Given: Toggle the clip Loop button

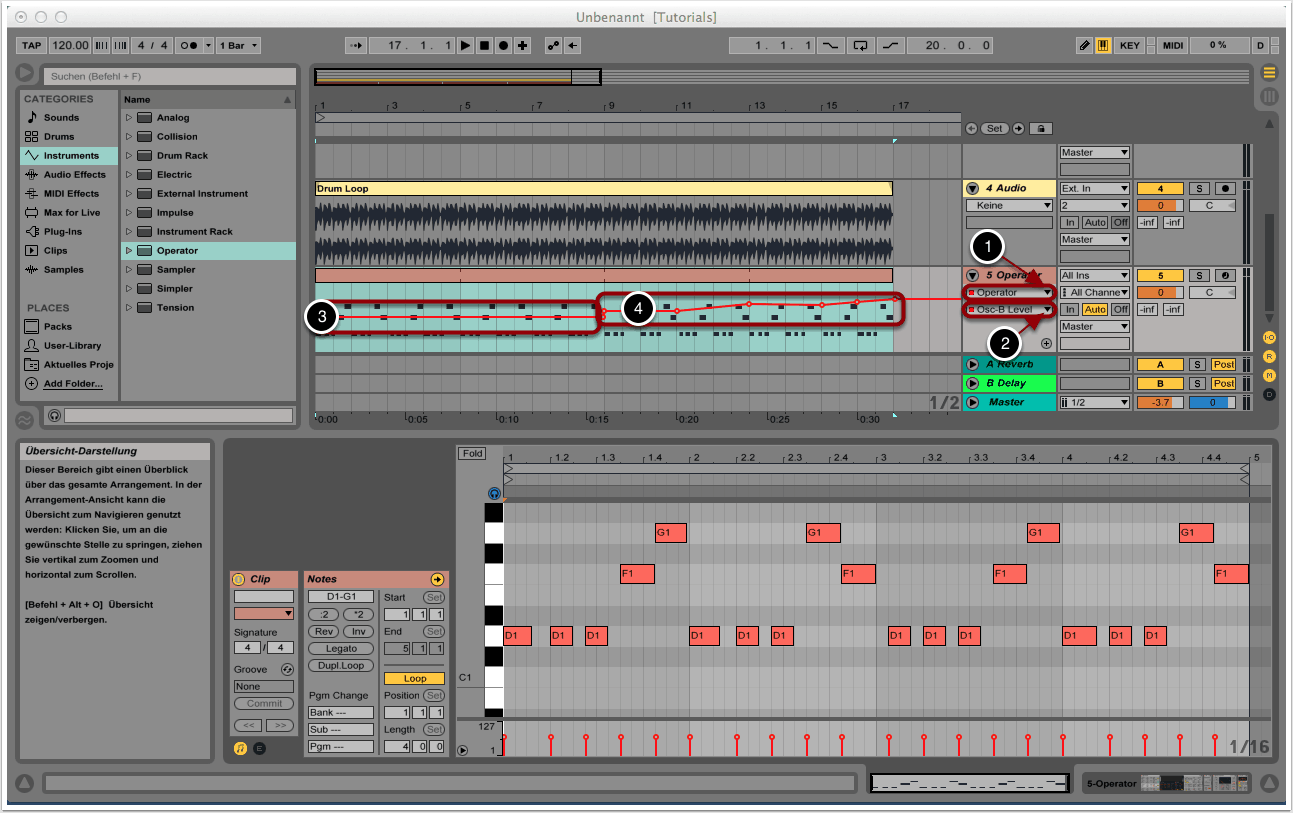Looking at the screenshot, I should click(414, 679).
